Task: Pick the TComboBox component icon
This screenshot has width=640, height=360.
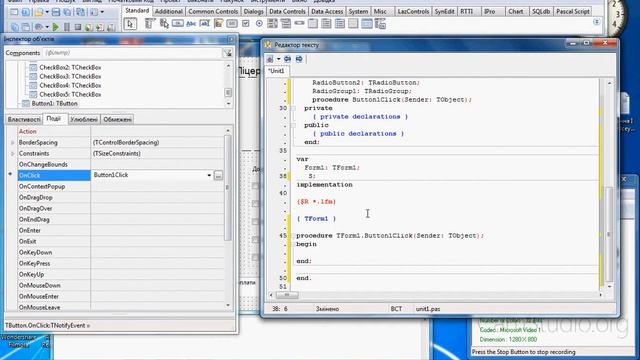Action: (286, 24)
